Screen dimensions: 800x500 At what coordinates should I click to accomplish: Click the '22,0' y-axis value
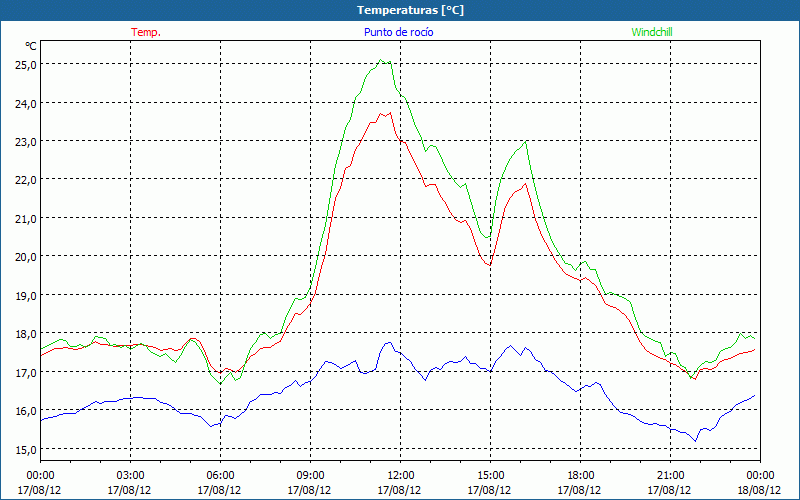[x=26, y=180]
